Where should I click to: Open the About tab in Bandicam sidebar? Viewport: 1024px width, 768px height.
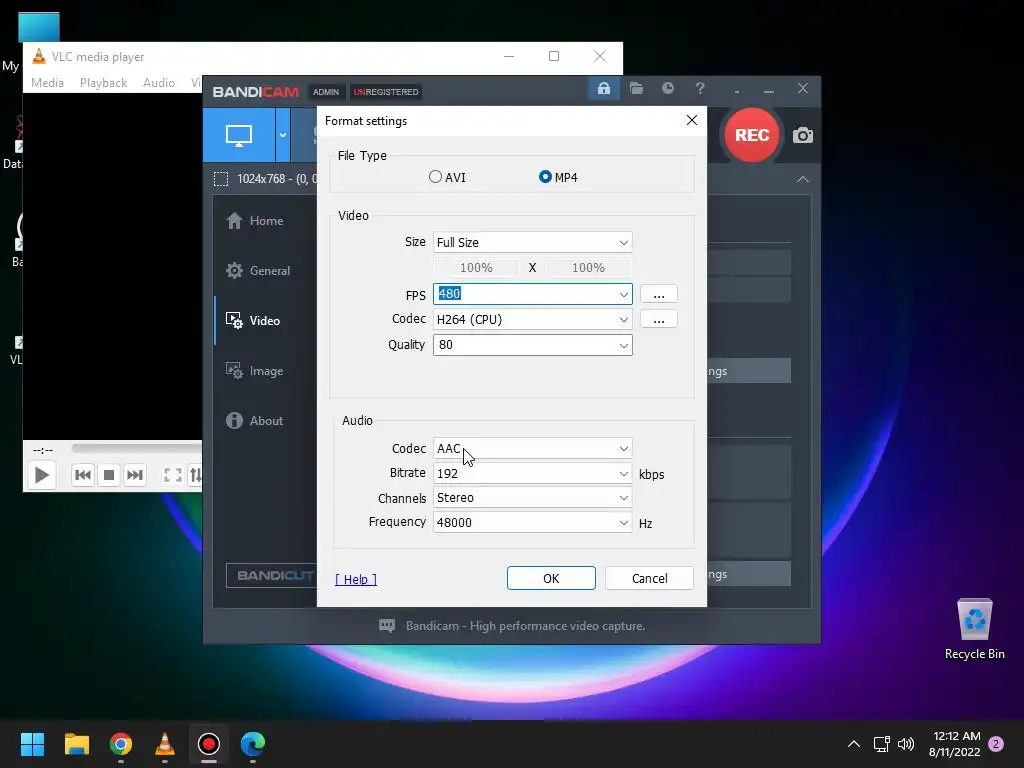pyautogui.click(x=255, y=421)
